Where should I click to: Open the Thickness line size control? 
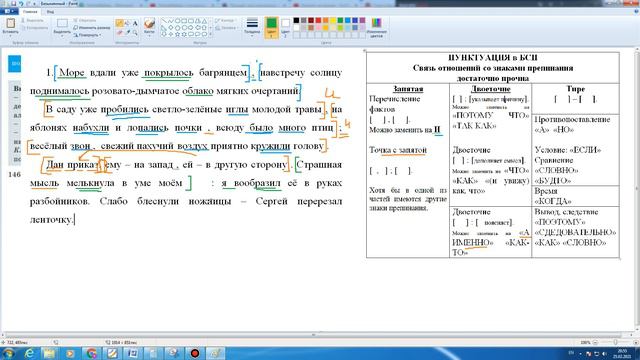click(x=252, y=26)
